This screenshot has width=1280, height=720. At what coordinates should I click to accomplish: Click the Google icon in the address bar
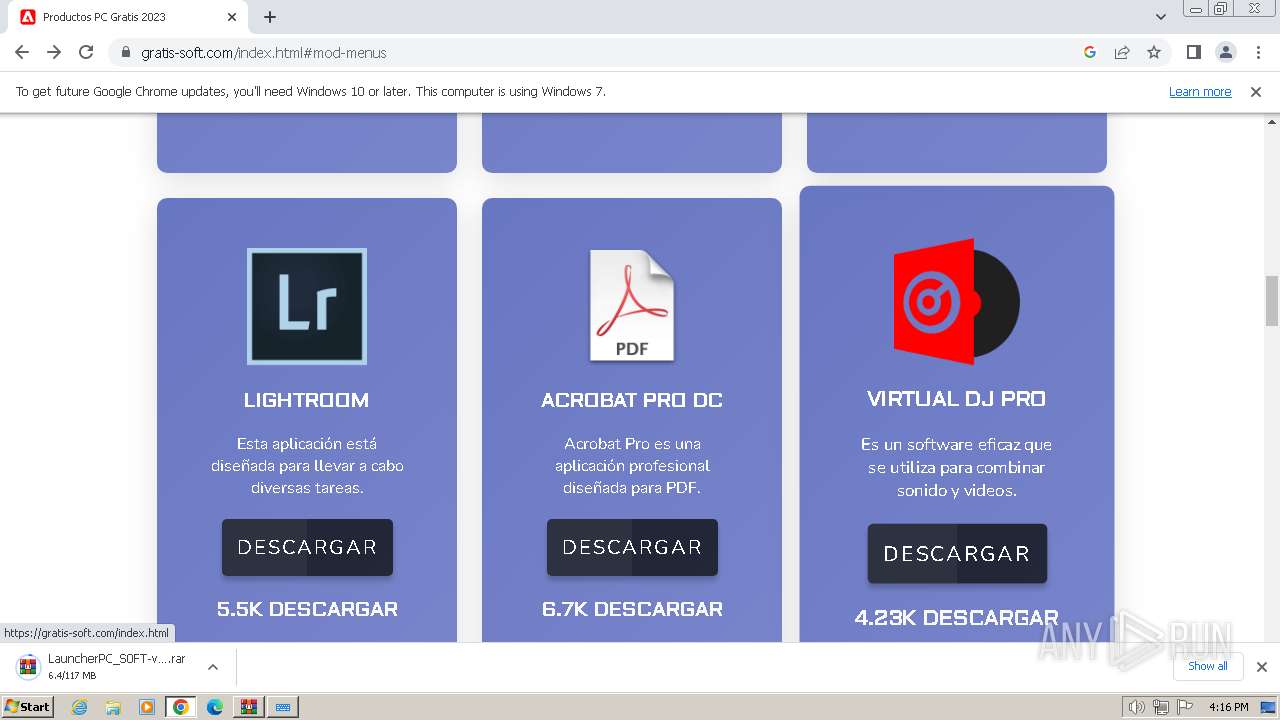[x=1090, y=52]
